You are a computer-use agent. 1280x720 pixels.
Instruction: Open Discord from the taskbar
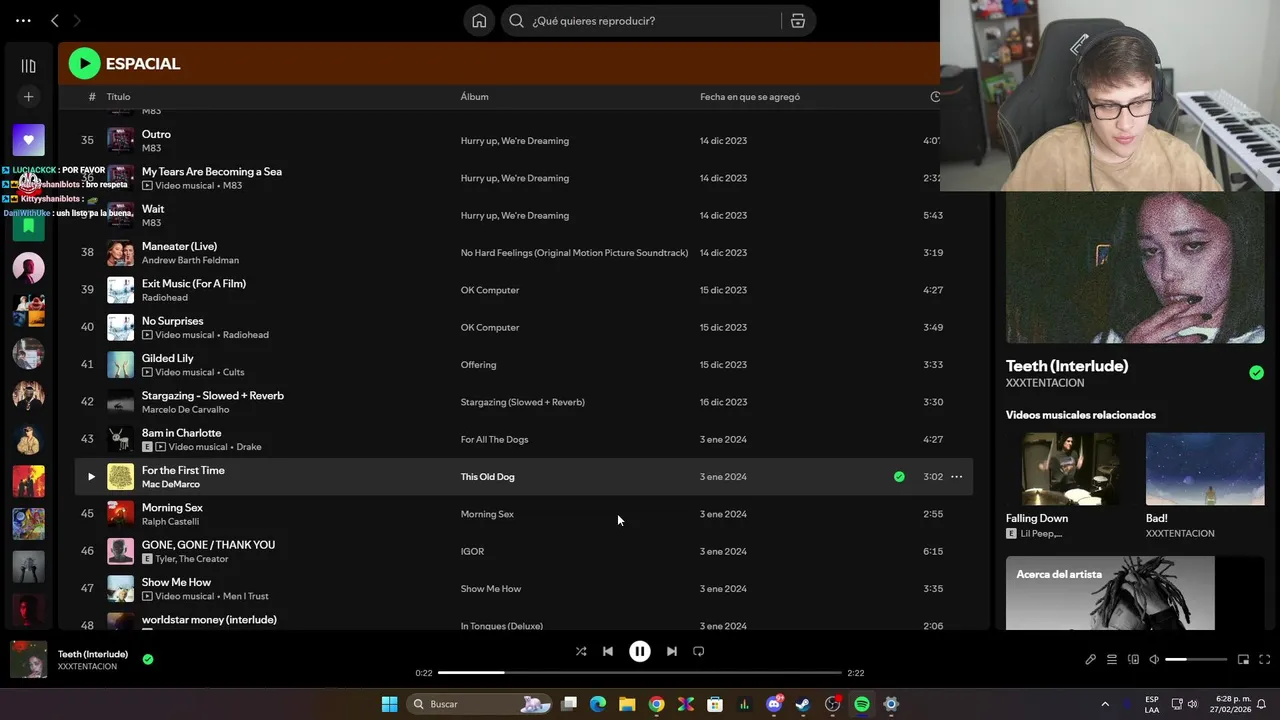click(x=774, y=704)
